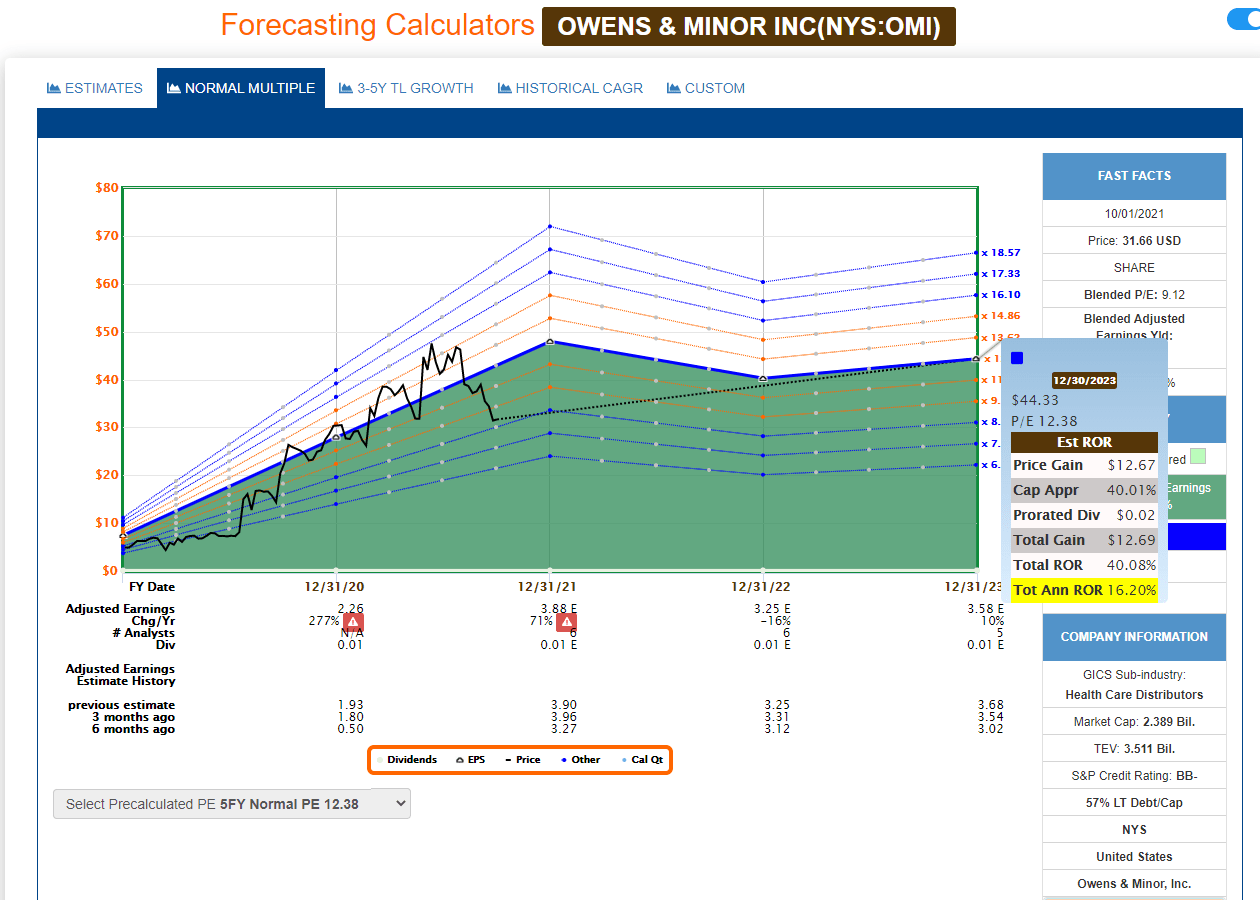The height and width of the screenshot is (900, 1260).
Task: Click EPS marker at 12/31/20 on chart
Action: coord(336,436)
